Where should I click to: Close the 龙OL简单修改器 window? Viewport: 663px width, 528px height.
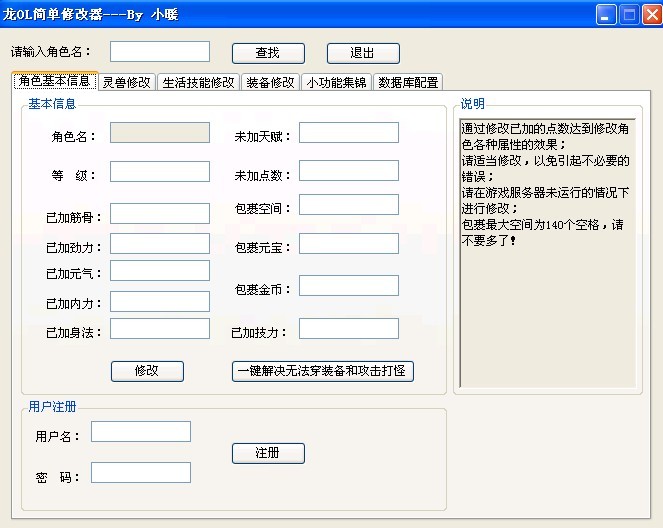pyautogui.click(x=652, y=15)
